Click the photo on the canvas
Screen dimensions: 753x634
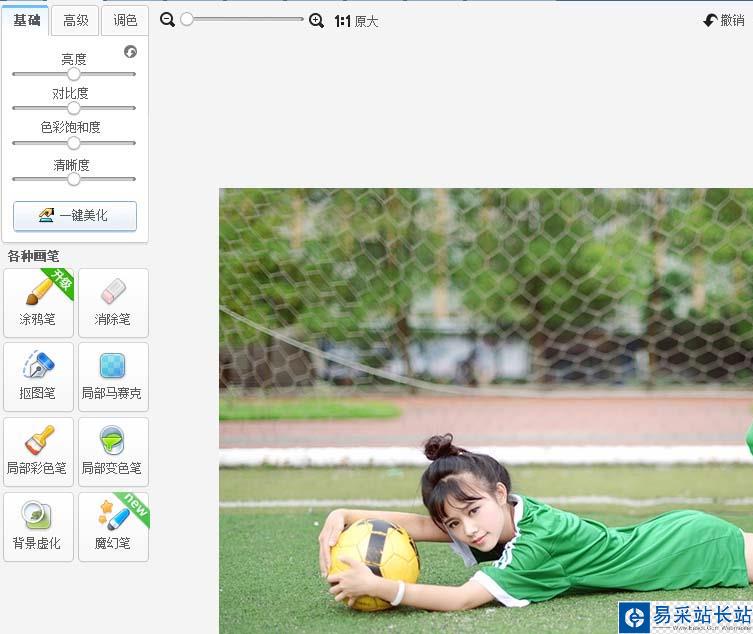pos(486,411)
